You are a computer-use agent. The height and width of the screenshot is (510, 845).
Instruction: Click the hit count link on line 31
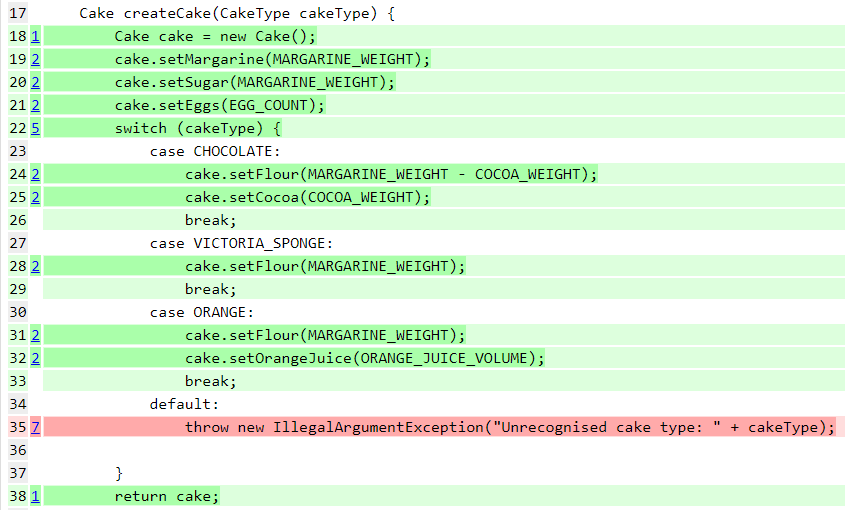[35, 335]
